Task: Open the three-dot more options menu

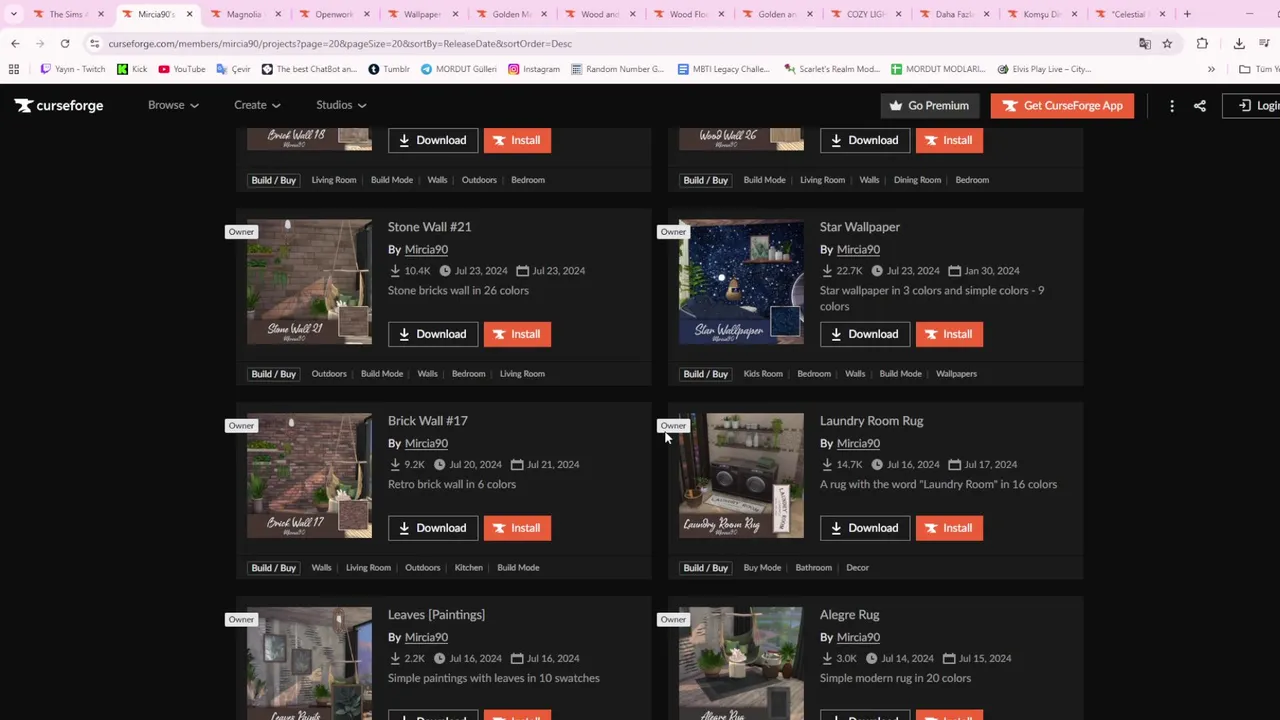Action: click(x=1172, y=106)
